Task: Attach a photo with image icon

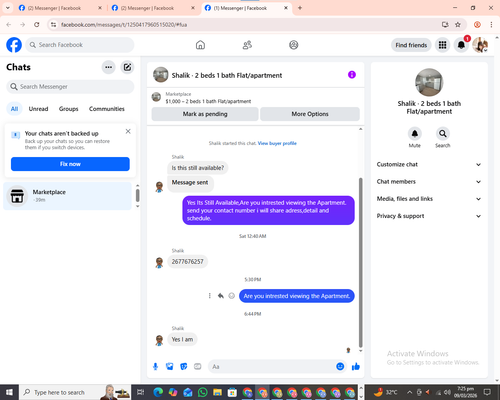Action: click(x=170, y=367)
